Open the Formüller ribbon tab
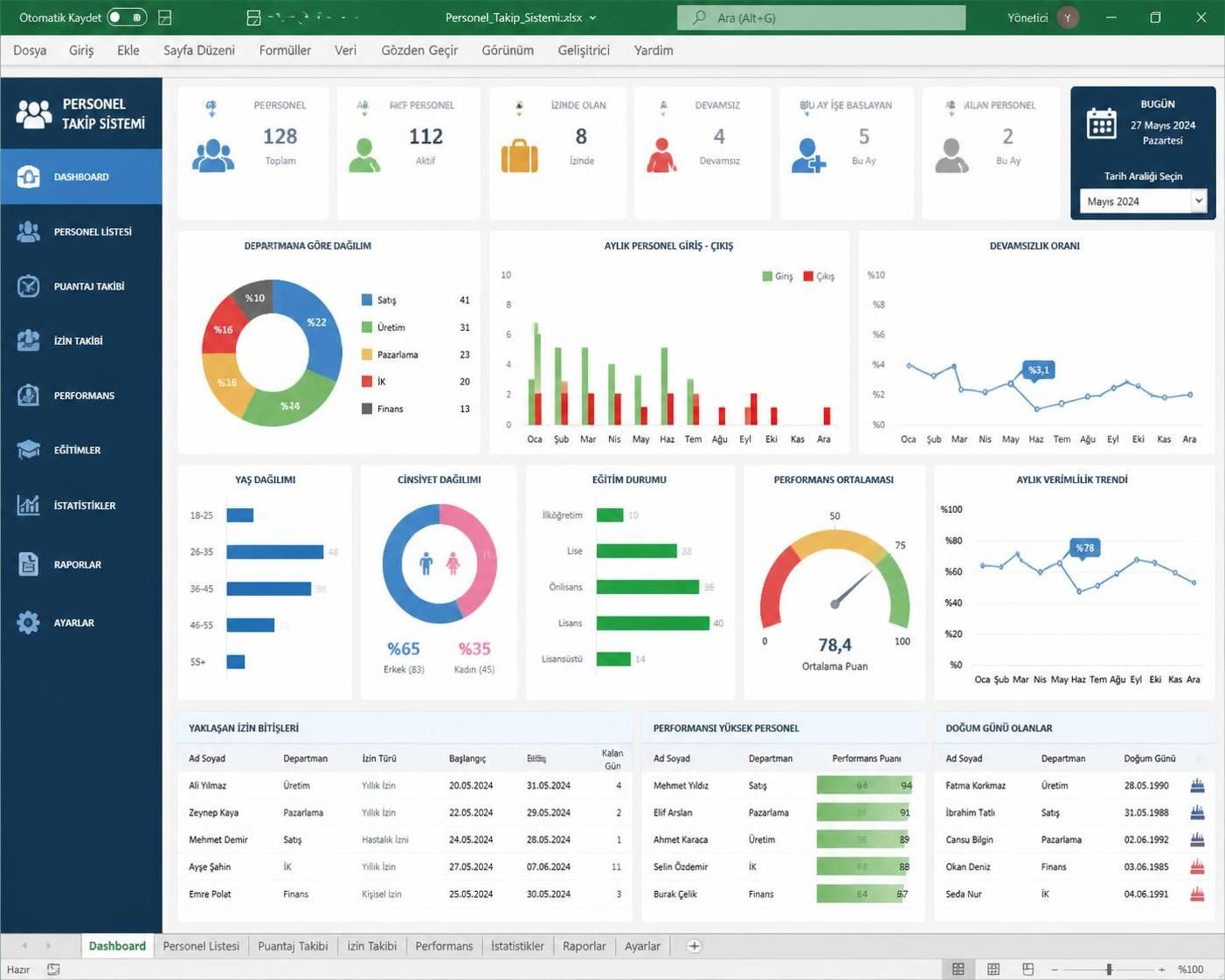This screenshot has width=1225, height=980. (285, 51)
